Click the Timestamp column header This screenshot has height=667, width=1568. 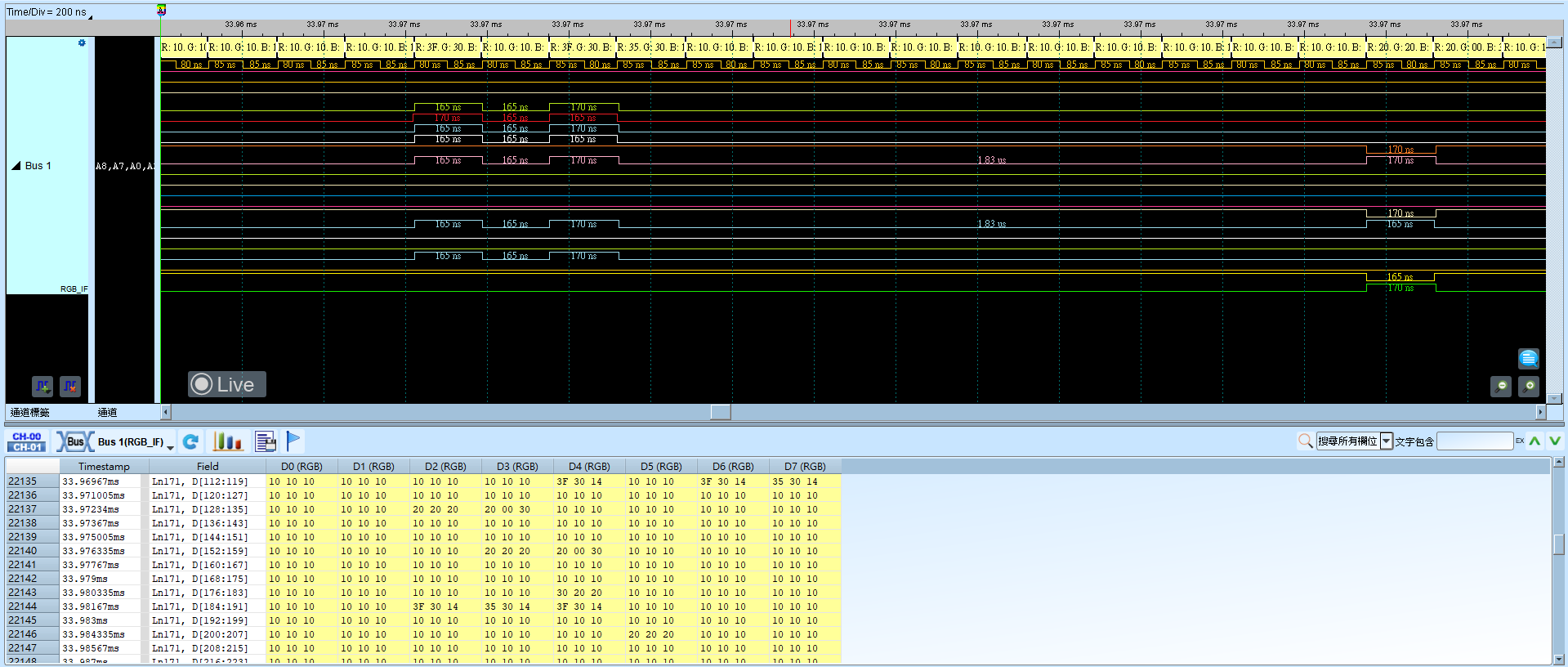pyautogui.click(x=104, y=467)
